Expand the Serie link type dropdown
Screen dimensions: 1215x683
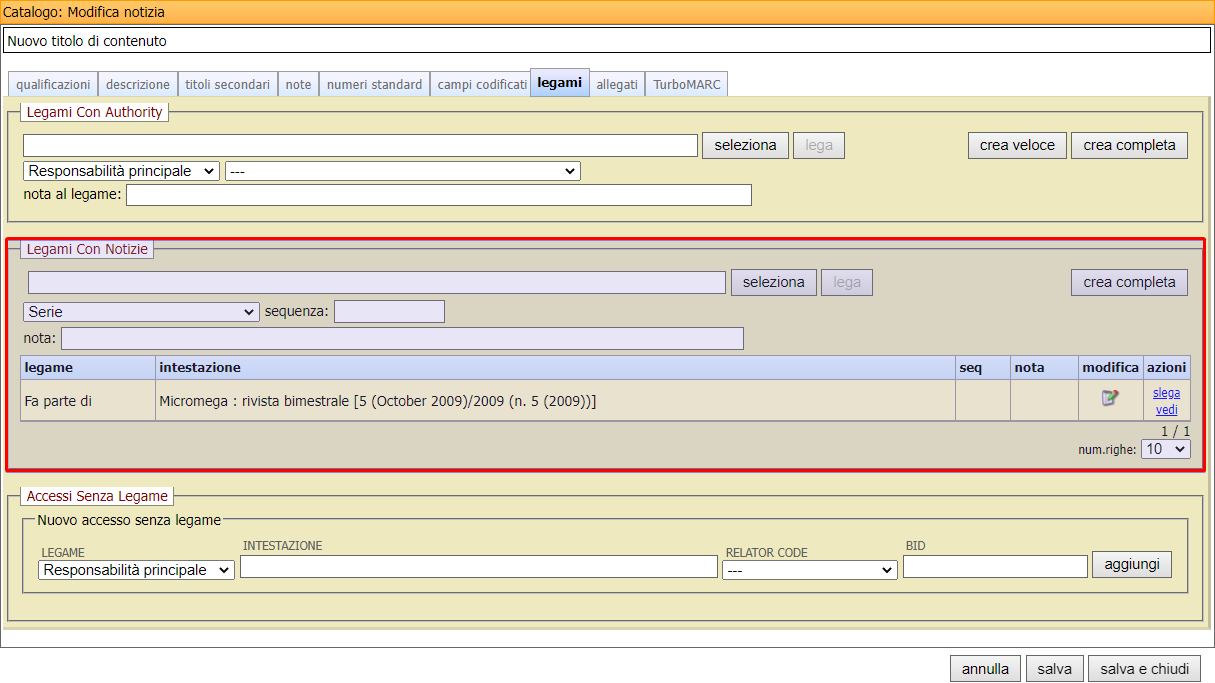141,312
